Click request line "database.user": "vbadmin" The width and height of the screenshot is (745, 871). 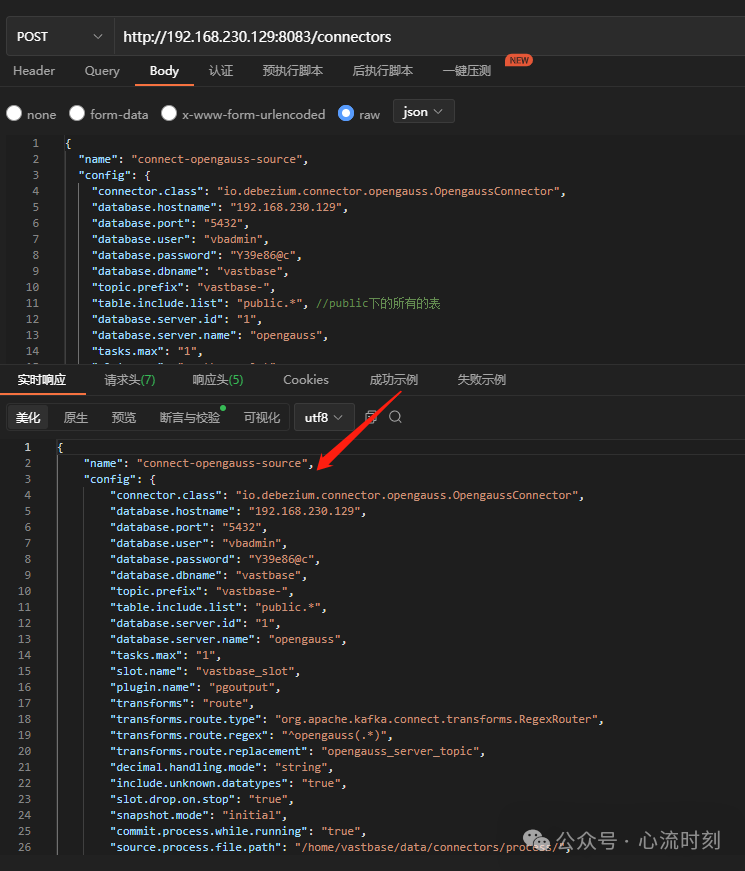(180, 239)
